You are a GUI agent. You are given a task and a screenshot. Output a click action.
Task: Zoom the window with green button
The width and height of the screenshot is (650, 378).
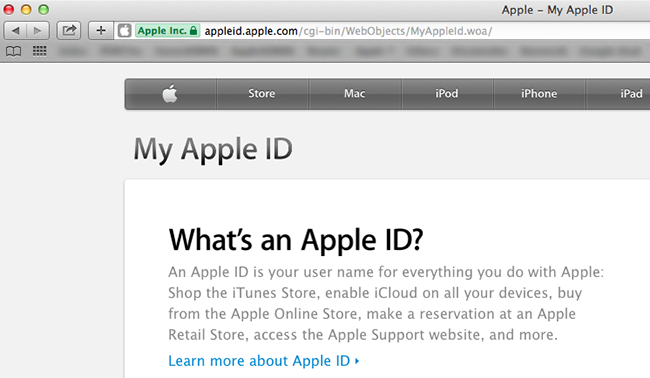click(x=44, y=9)
